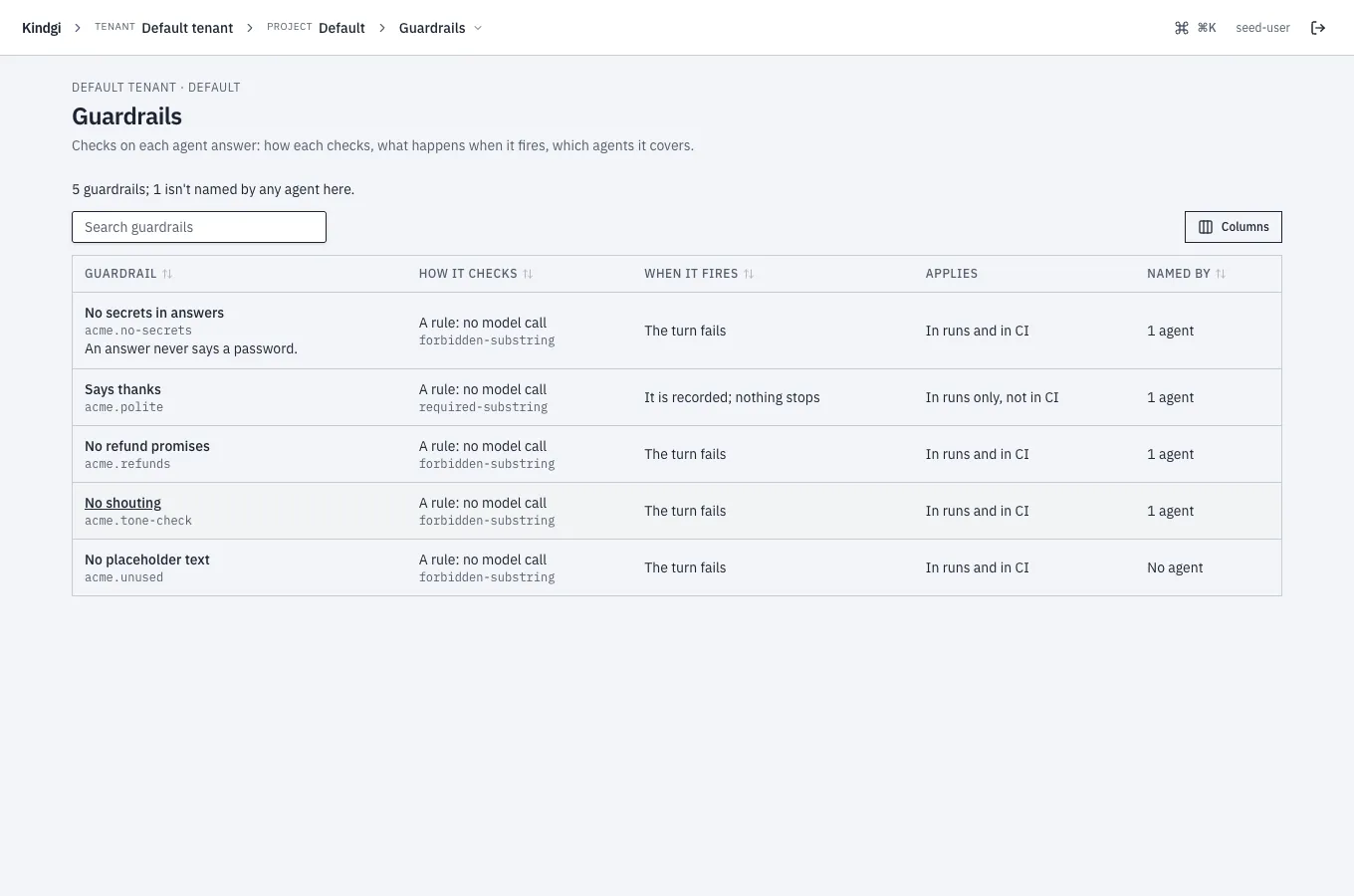Click the Columns button
The width and height of the screenshot is (1354, 896).
(1233, 227)
